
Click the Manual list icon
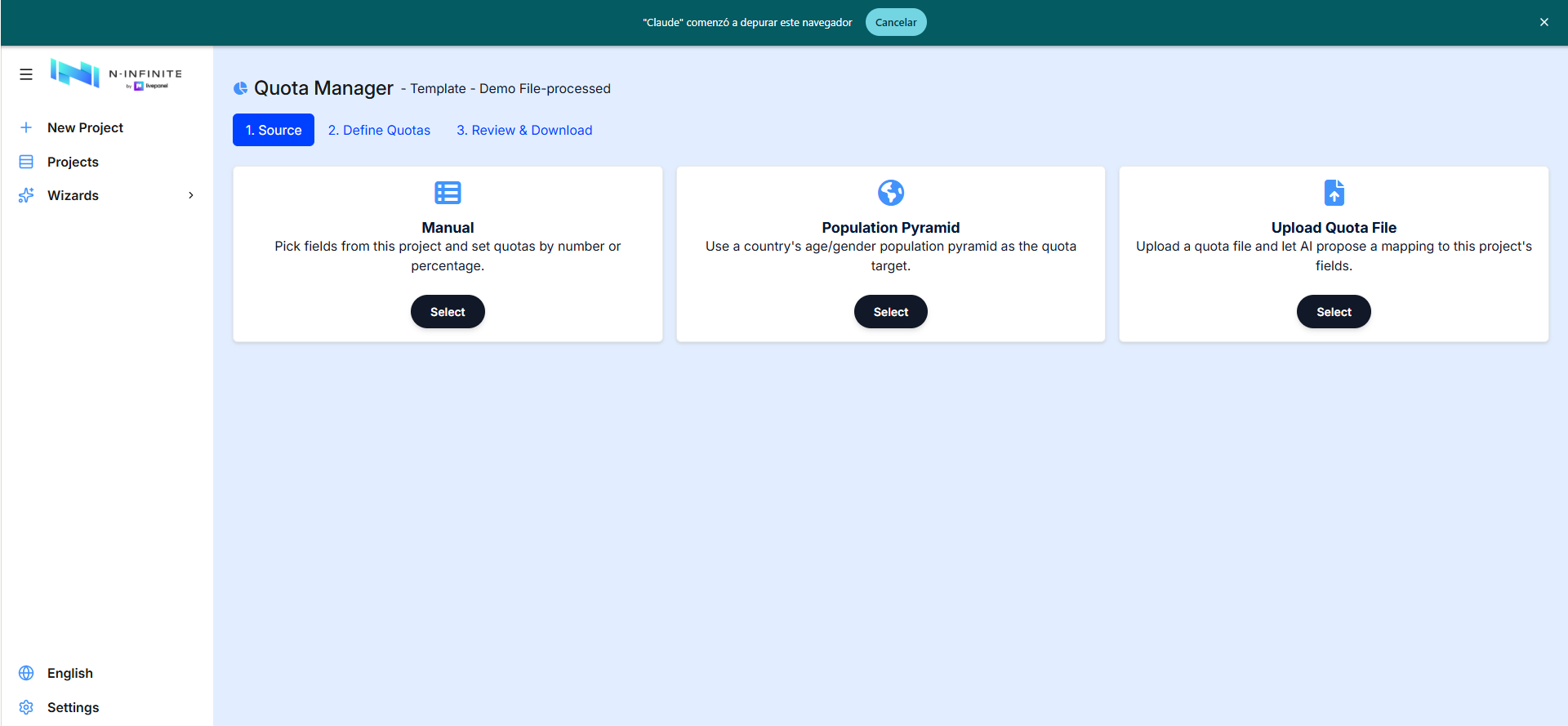(448, 193)
